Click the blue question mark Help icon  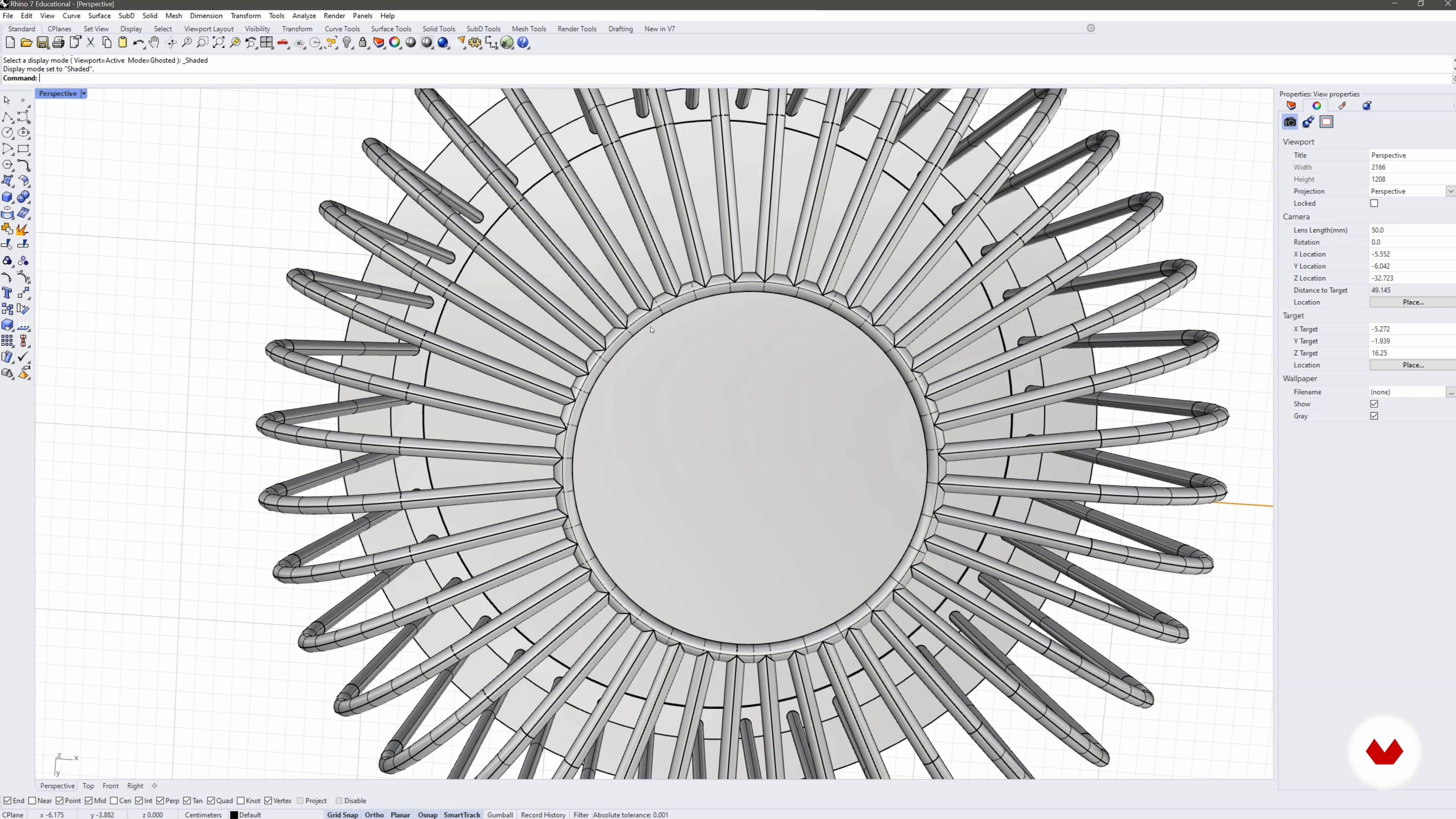pyautogui.click(x=523, y=42)
